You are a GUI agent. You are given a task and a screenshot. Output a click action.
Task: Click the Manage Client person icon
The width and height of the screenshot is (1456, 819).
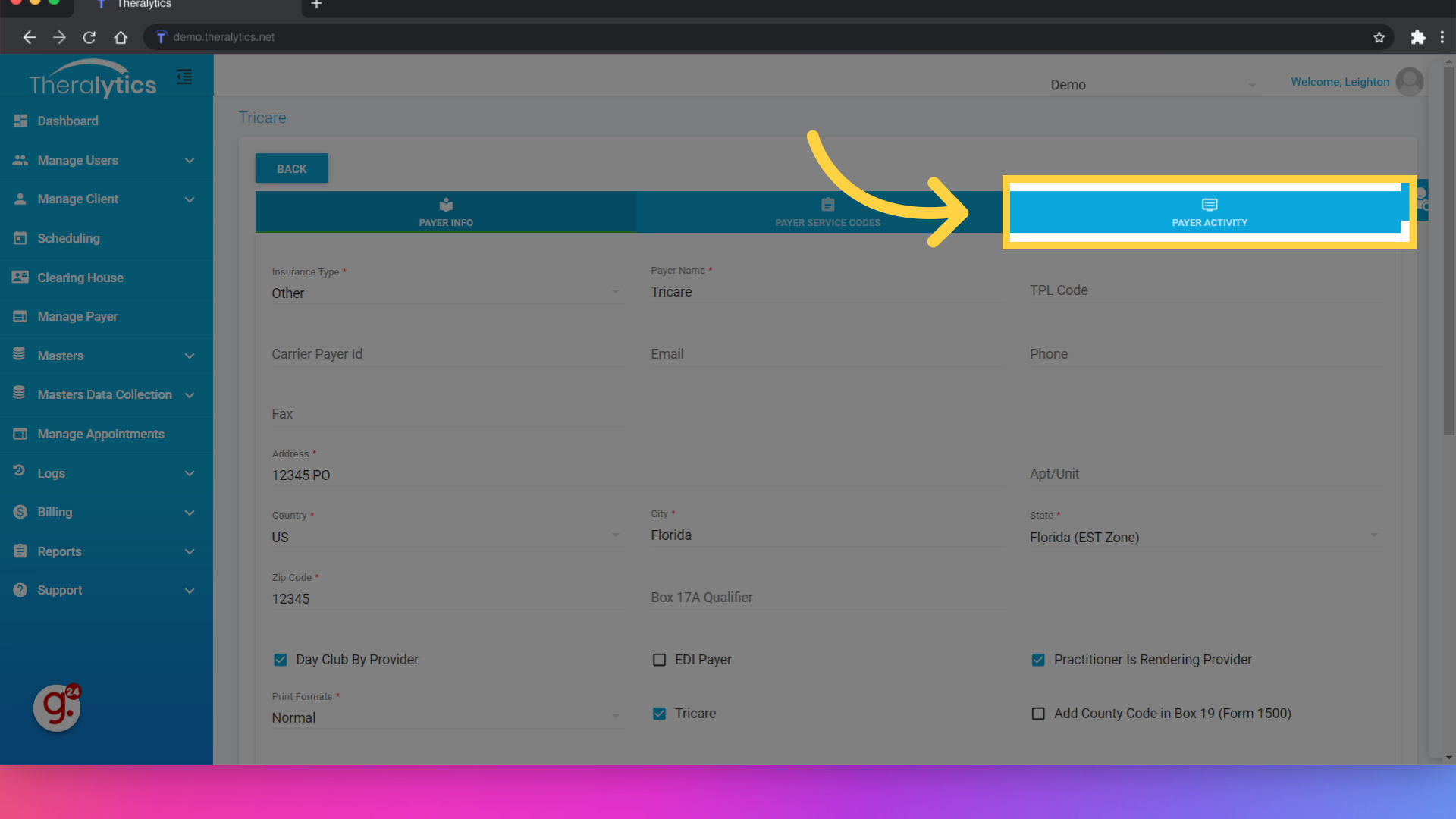(20, 199)
